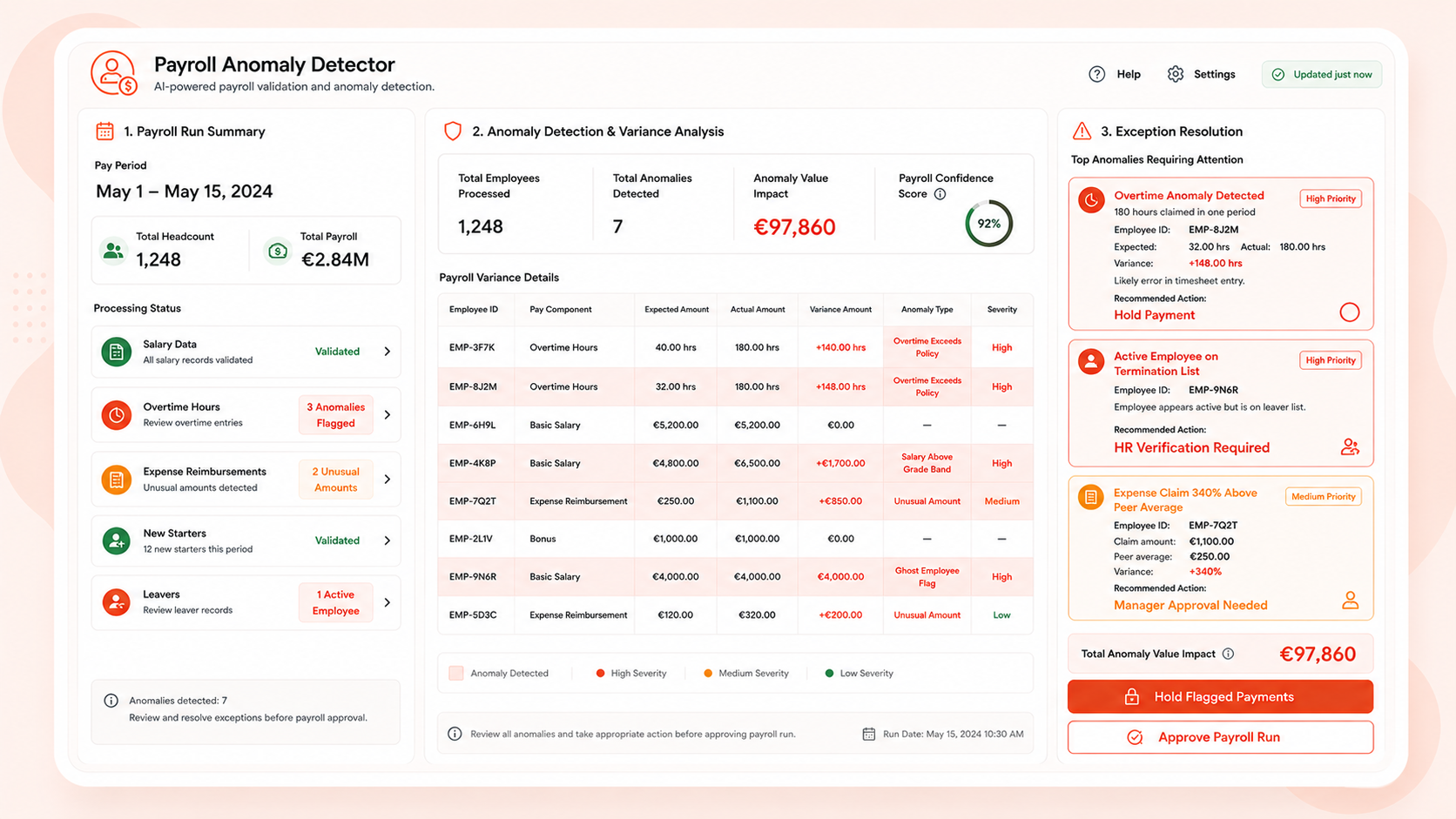
Task: Click the manager person icon on Expense Claim card
Action: click(1350, 601)
